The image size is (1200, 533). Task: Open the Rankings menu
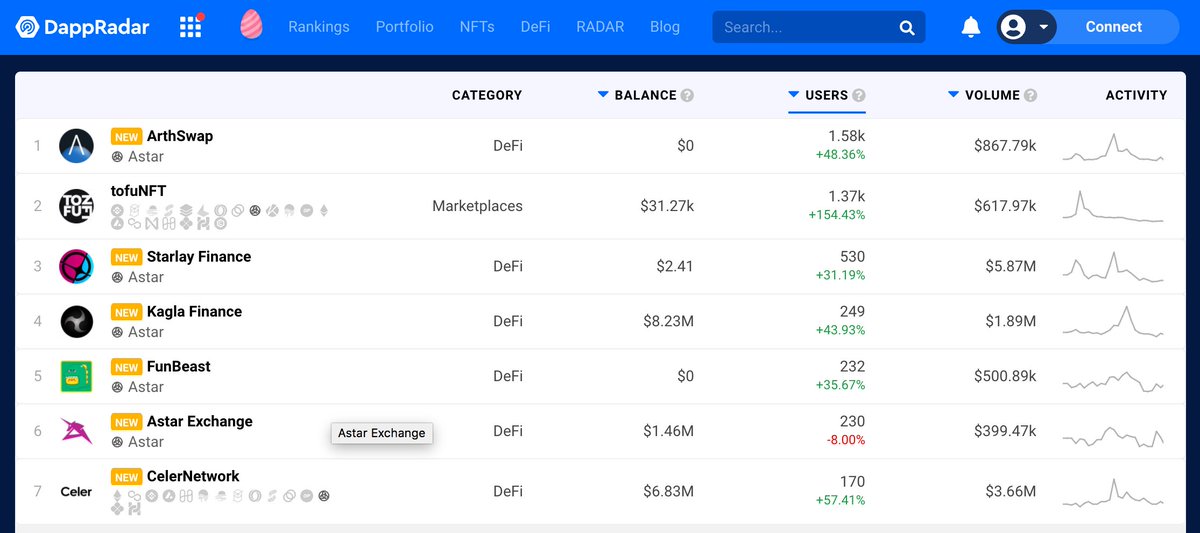(x=319, y=27)
